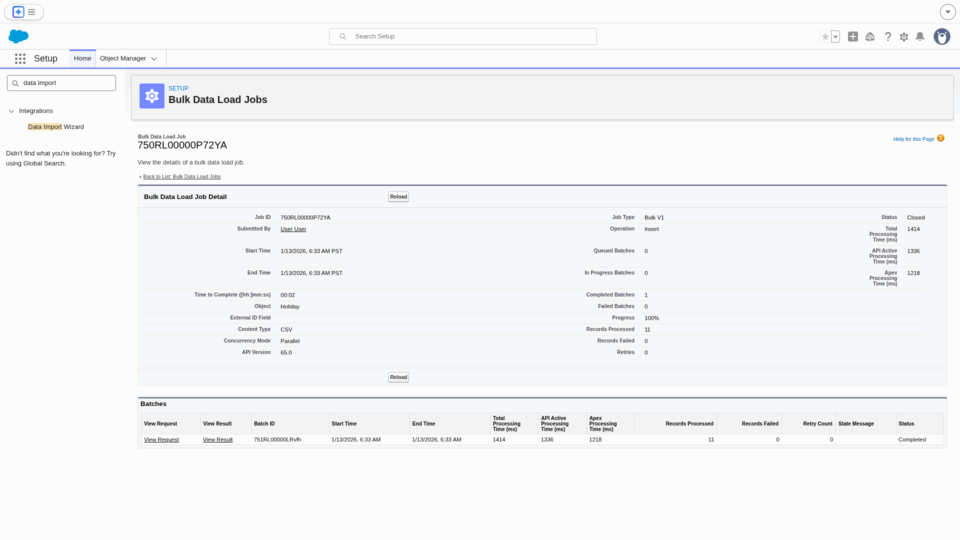Open the Setup gear menu in the header
This screenshot has height=540, width=960.
point(904,36)
